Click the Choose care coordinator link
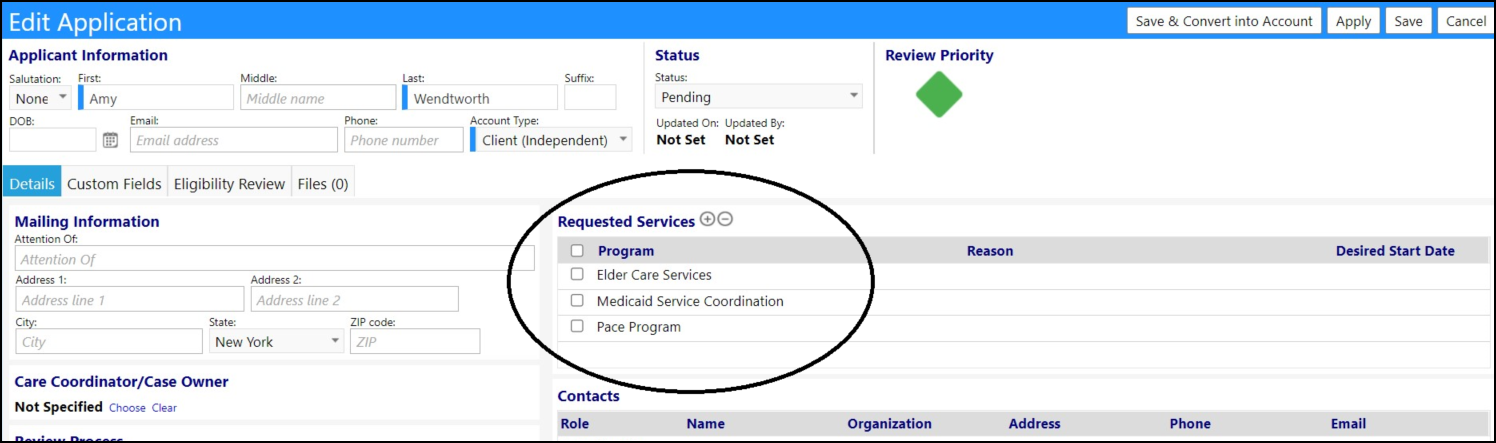1496x443 pixels. pyautogui.click(x=127, y=408)
